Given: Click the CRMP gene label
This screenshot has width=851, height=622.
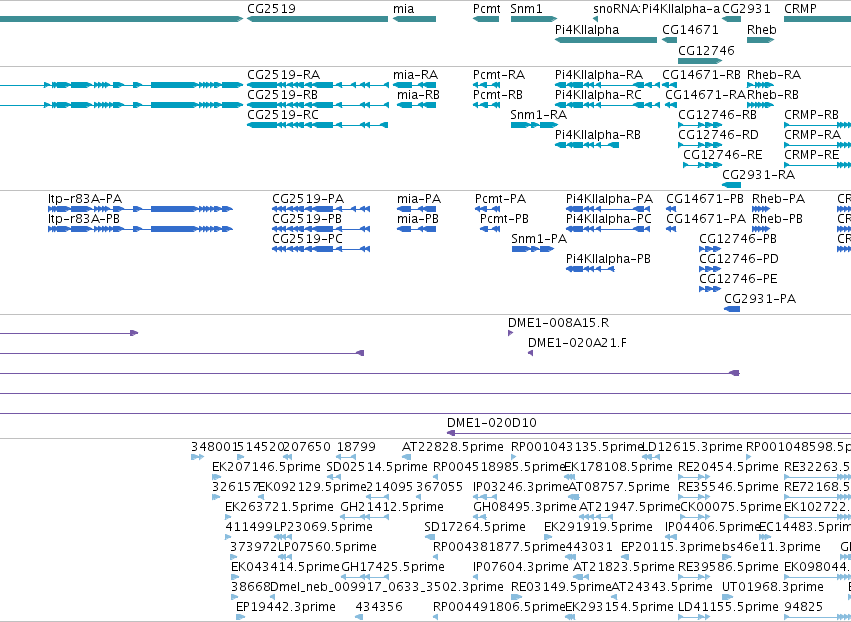Looking at the screenshot, I should point(800,9).
